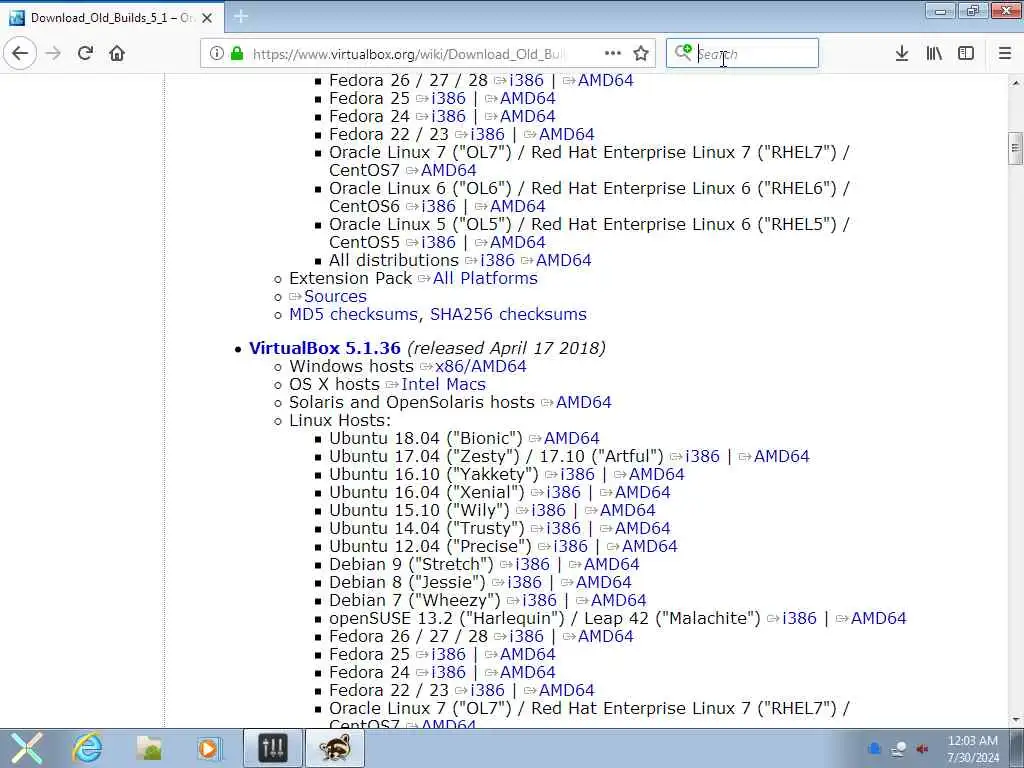Open Debian 7 Wheezy i386 link
The image size is (1024, 768).
(539, 600)
